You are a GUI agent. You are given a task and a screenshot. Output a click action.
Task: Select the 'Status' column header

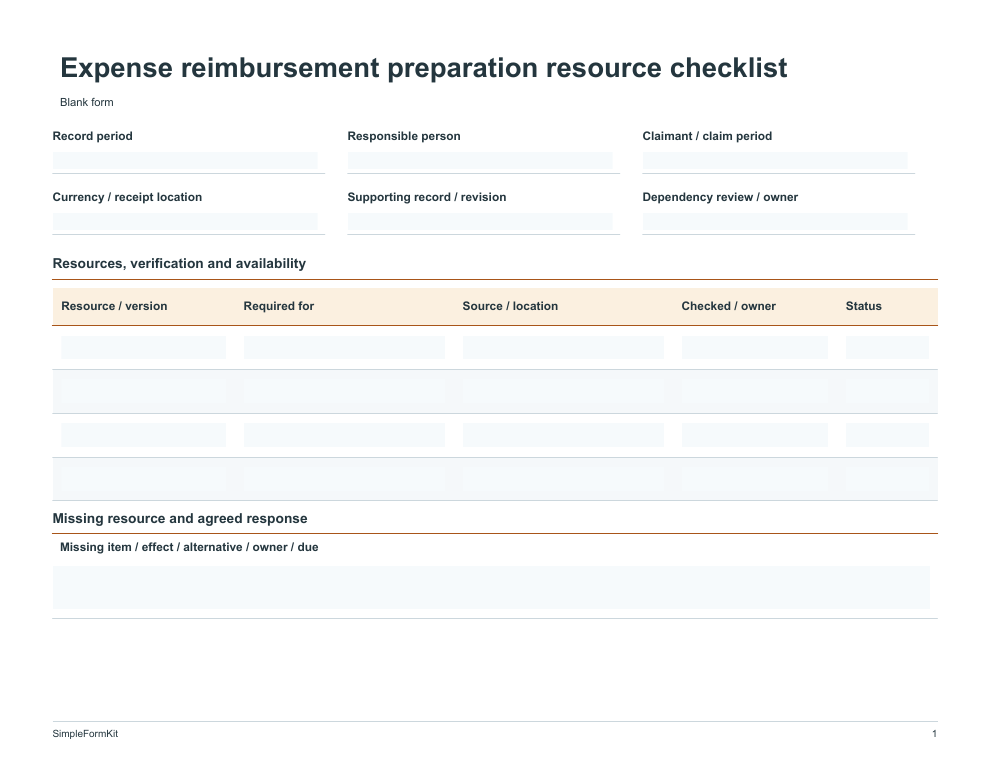pyautogui.click(x=863, y=306)
